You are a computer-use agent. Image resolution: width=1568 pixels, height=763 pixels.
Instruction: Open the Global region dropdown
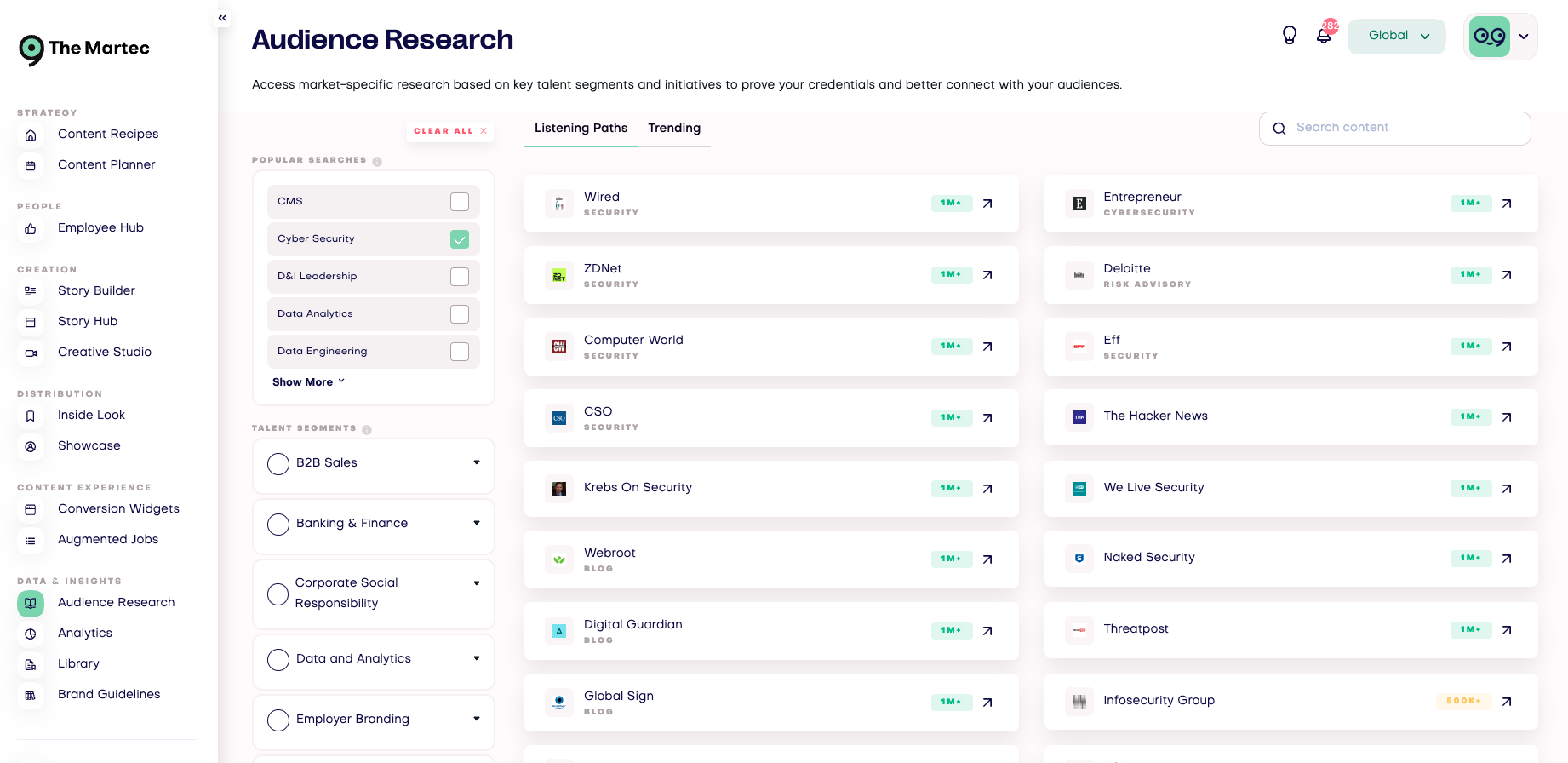[1396, 36]
